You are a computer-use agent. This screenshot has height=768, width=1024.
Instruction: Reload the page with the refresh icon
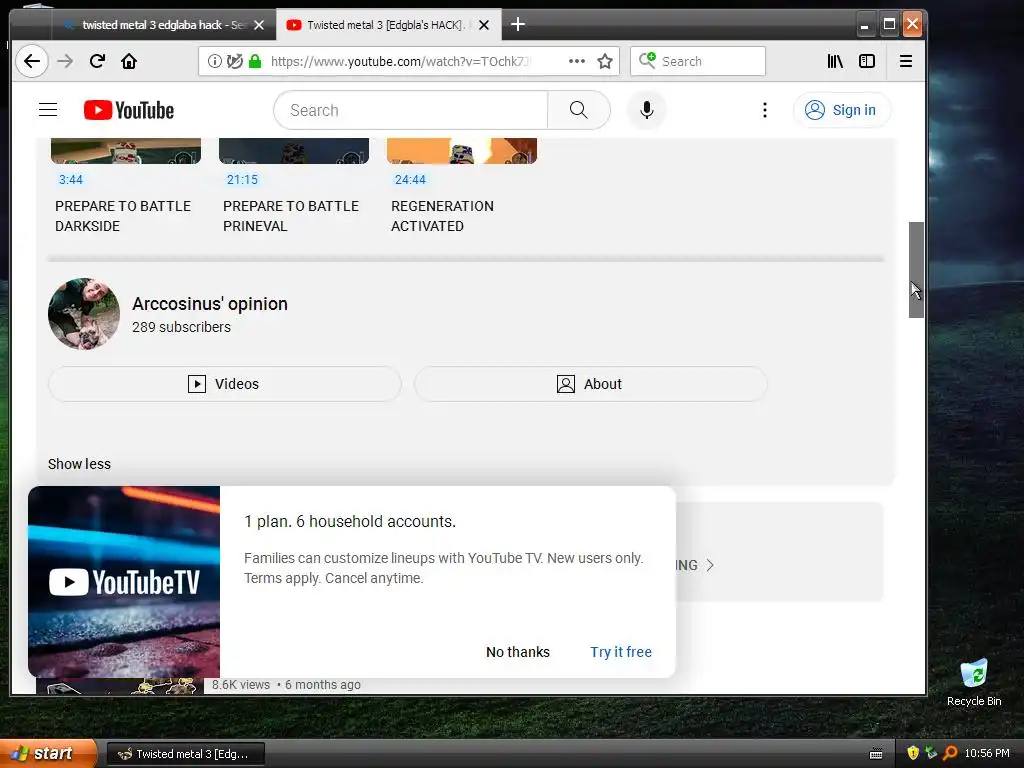97,61
